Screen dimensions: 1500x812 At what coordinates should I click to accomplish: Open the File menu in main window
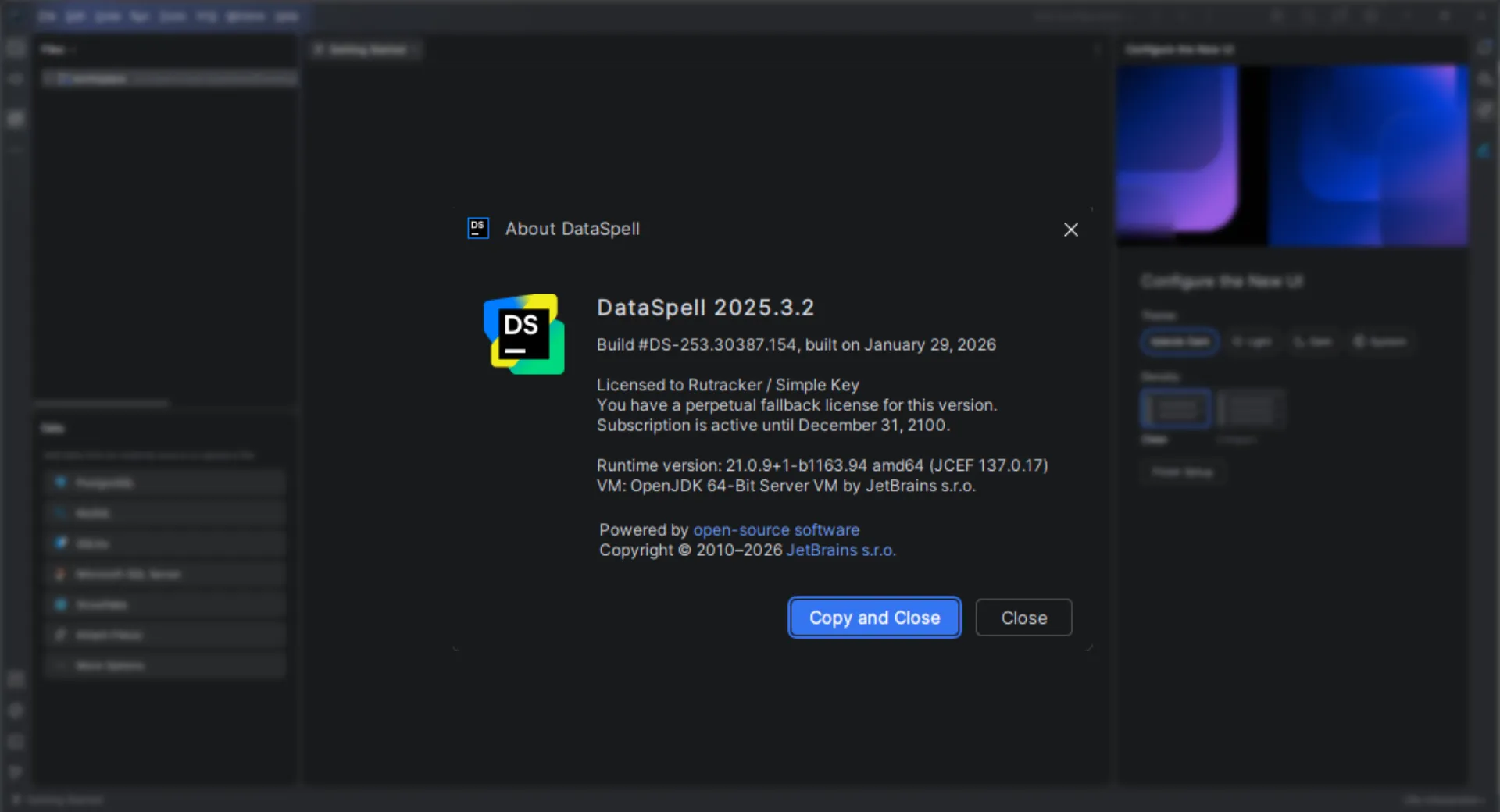[x=47, y=16]
